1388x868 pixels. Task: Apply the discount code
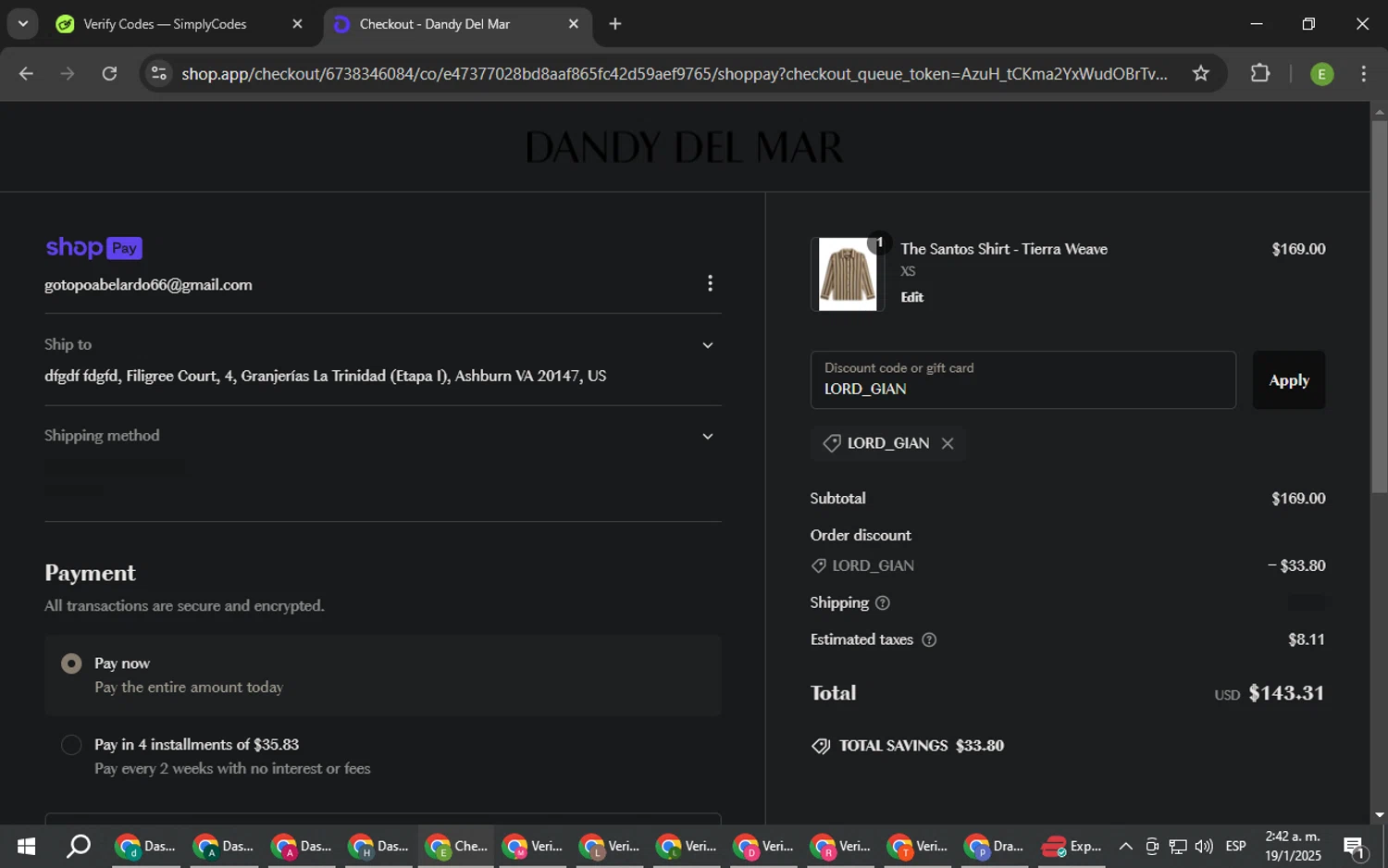tap(1289, 379)
